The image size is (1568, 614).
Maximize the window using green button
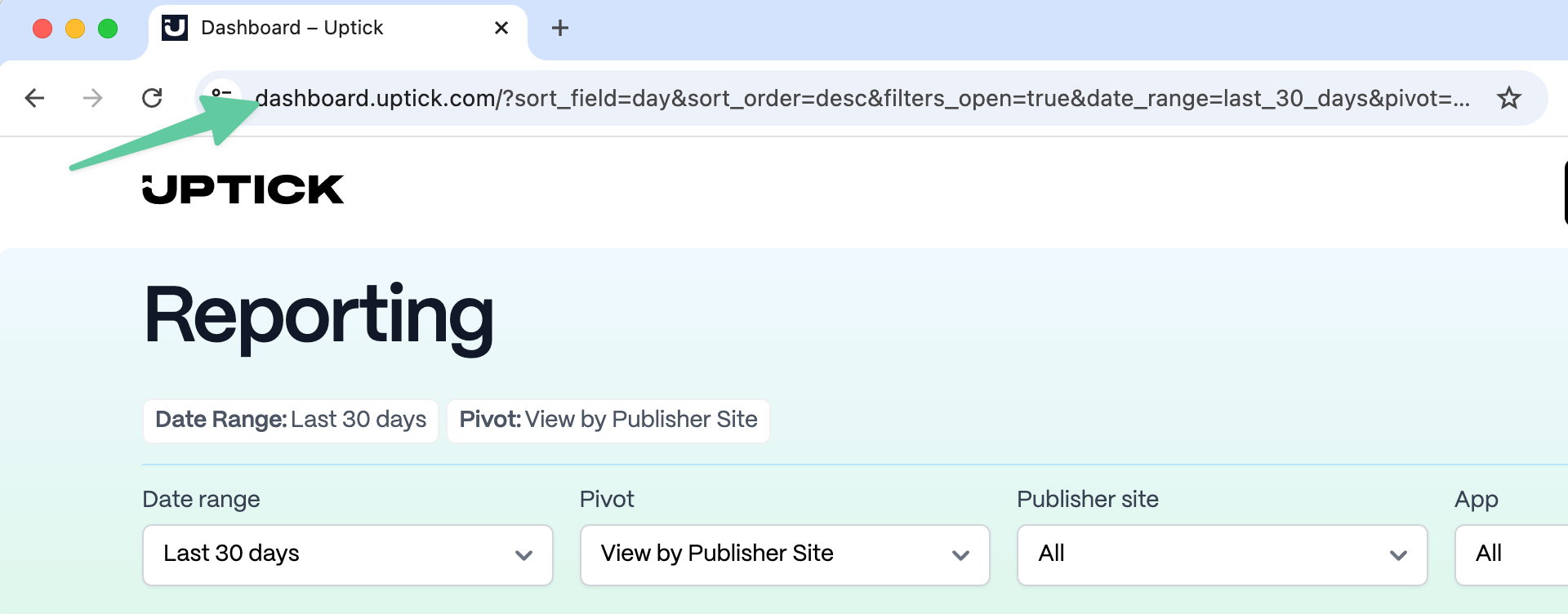point(108,29)
